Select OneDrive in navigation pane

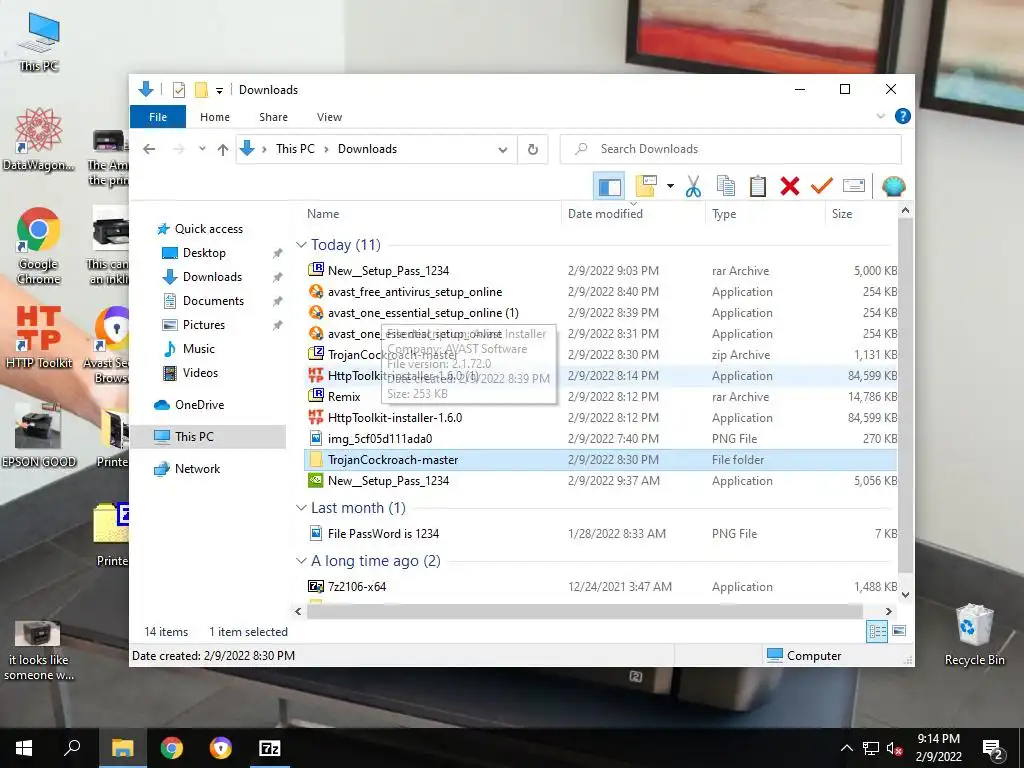tap(199, 405)
